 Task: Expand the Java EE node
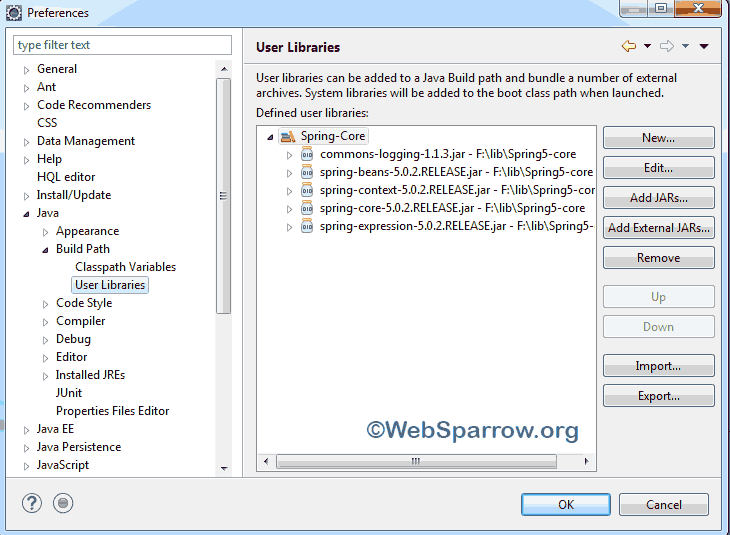(x=26, y=430)
